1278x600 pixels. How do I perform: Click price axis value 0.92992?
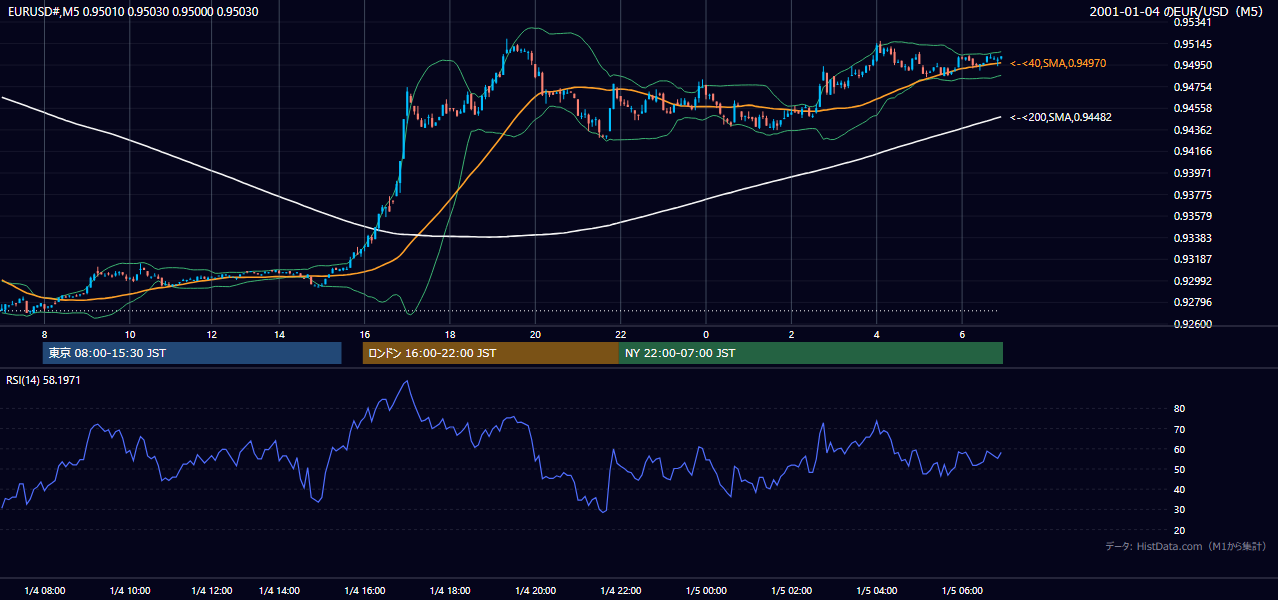point(1192,281)
